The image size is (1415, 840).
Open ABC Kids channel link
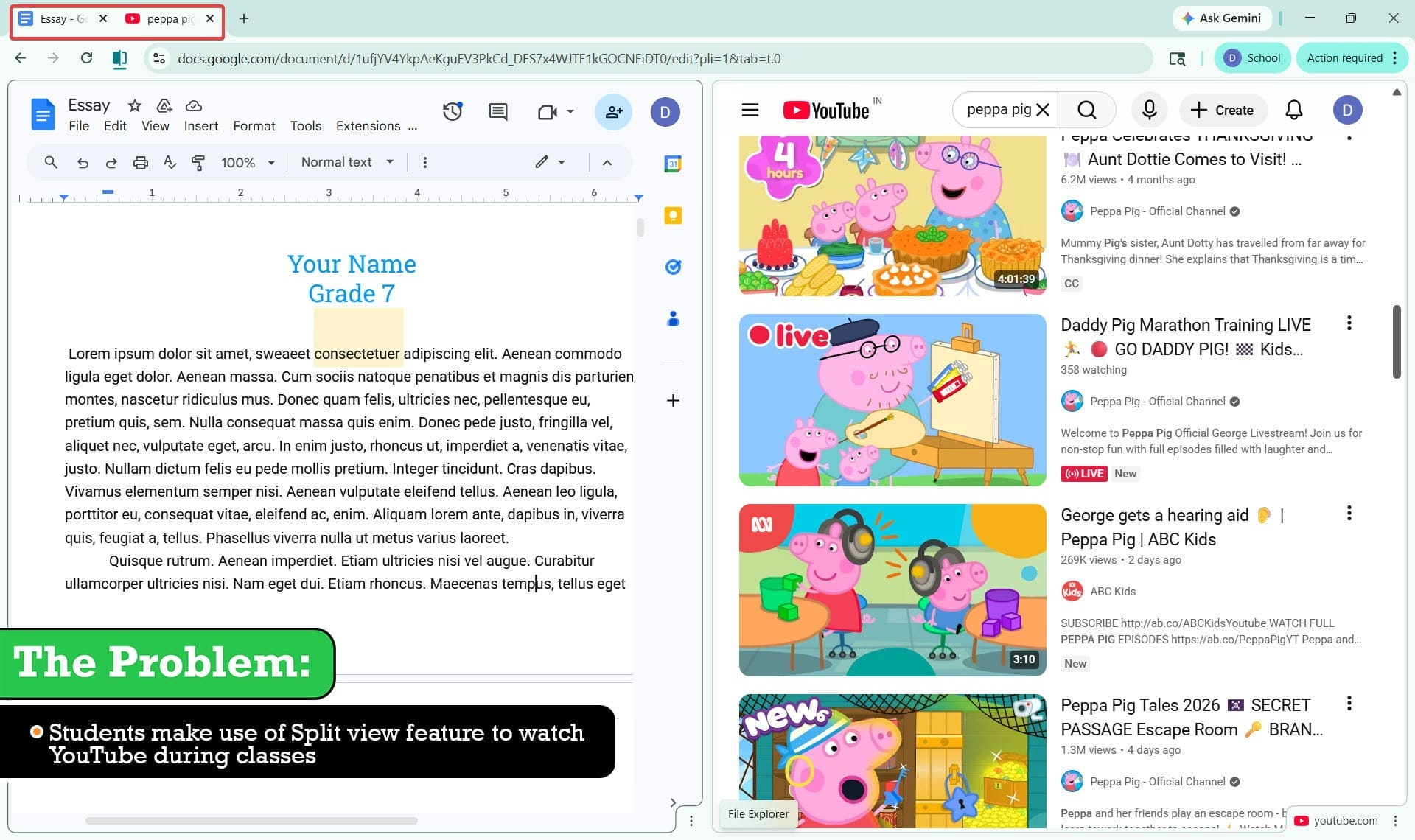click(1112, 591)
